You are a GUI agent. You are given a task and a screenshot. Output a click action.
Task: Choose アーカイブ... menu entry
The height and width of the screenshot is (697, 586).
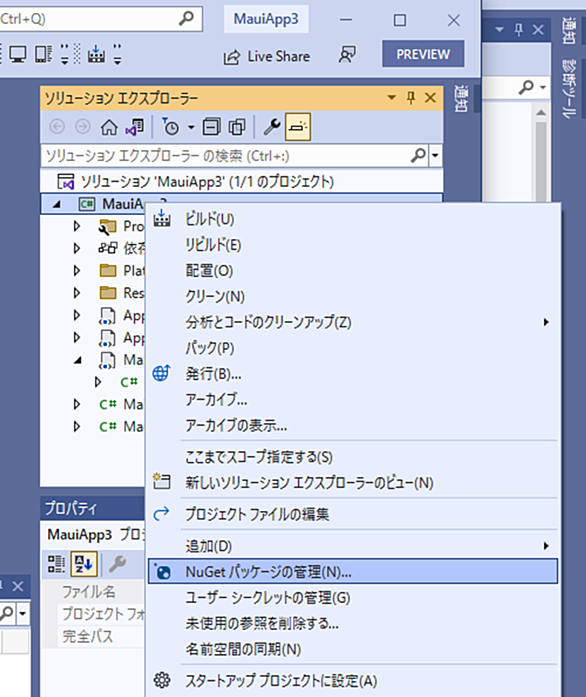[x=352, y=400]
